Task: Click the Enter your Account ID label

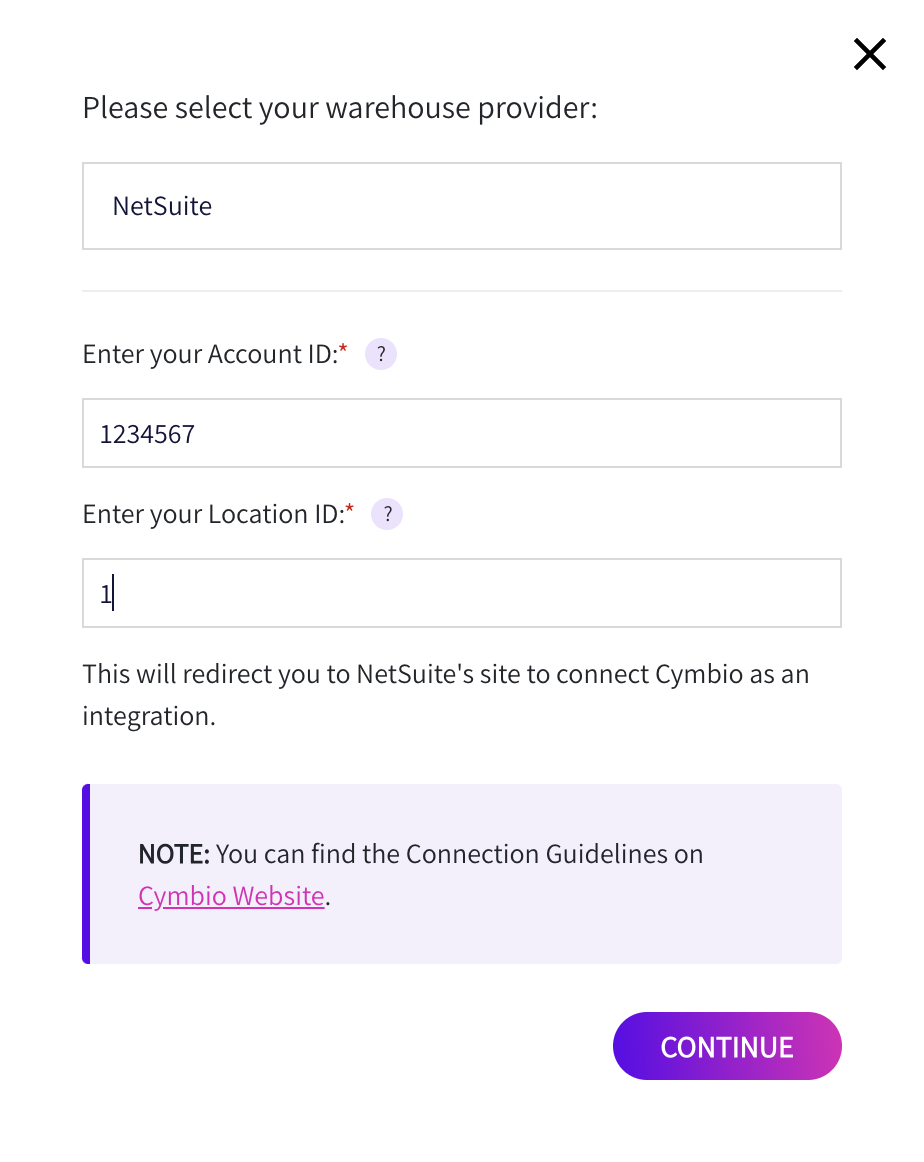Action: pos(210,354)
